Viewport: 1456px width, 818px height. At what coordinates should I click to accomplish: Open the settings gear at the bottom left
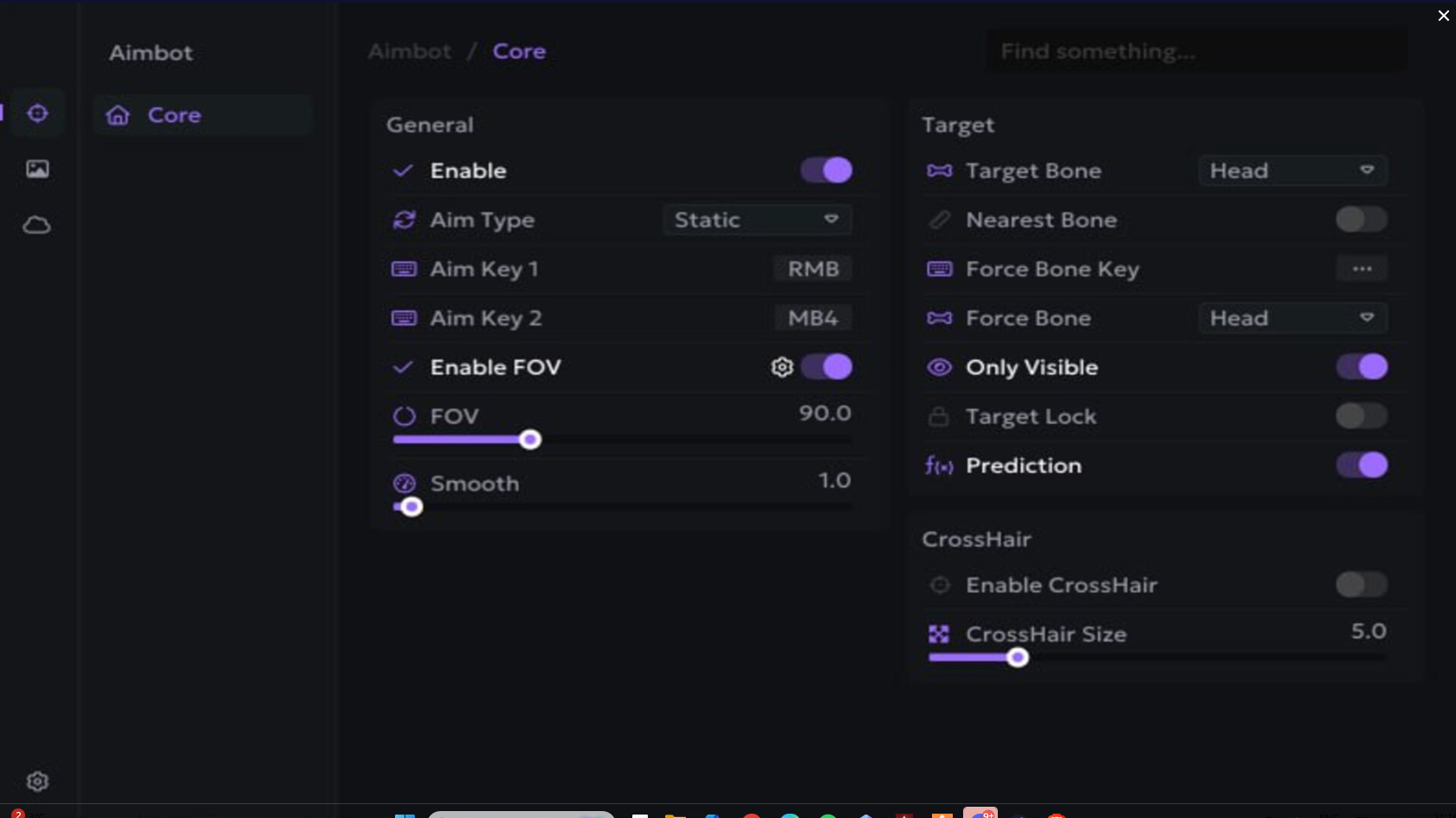[37, 781]
